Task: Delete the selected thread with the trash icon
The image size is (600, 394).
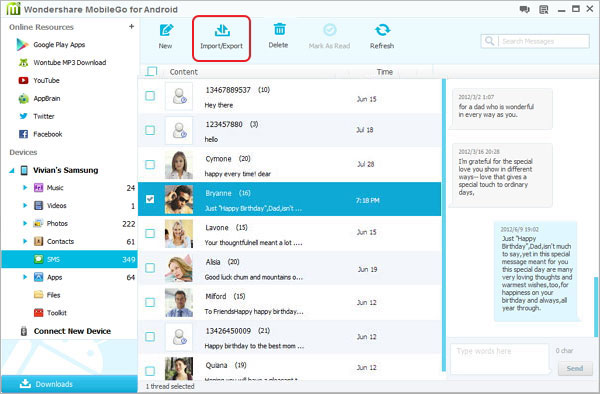Action: pyautogui.click(x=279, y=36)
